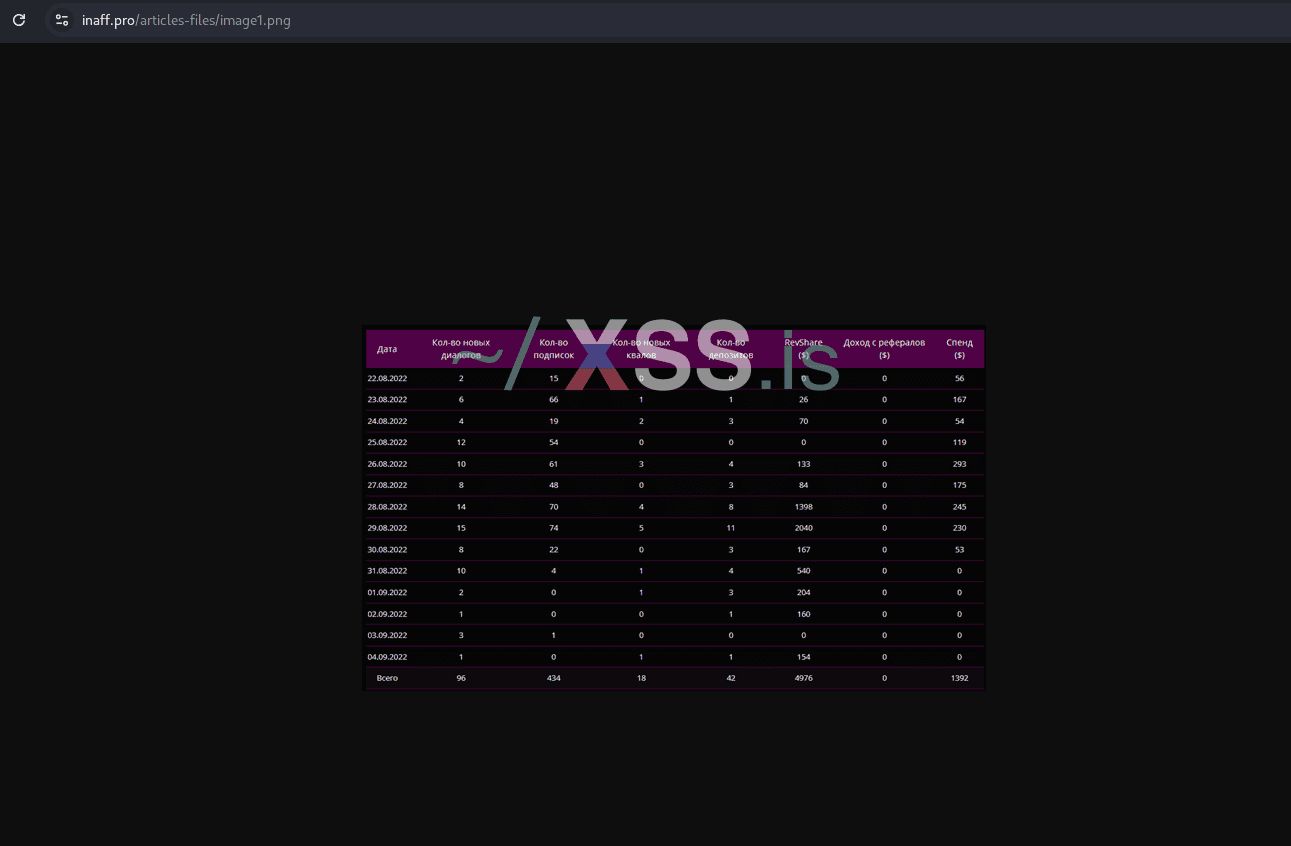Screen dimensions: 1291x846
Task: Select total deposits value 42
Action: [x=731, y=679]
